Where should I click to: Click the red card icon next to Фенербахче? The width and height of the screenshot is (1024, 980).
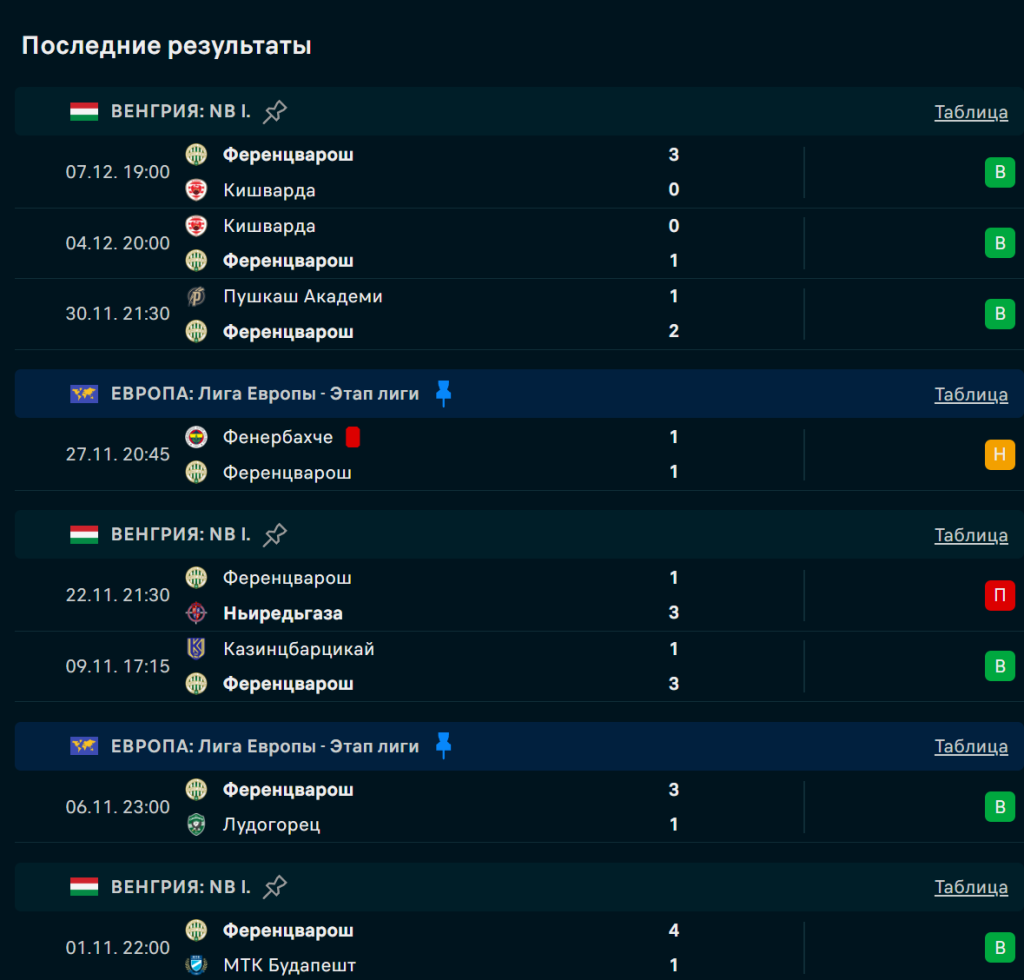[x=353, y=437]
